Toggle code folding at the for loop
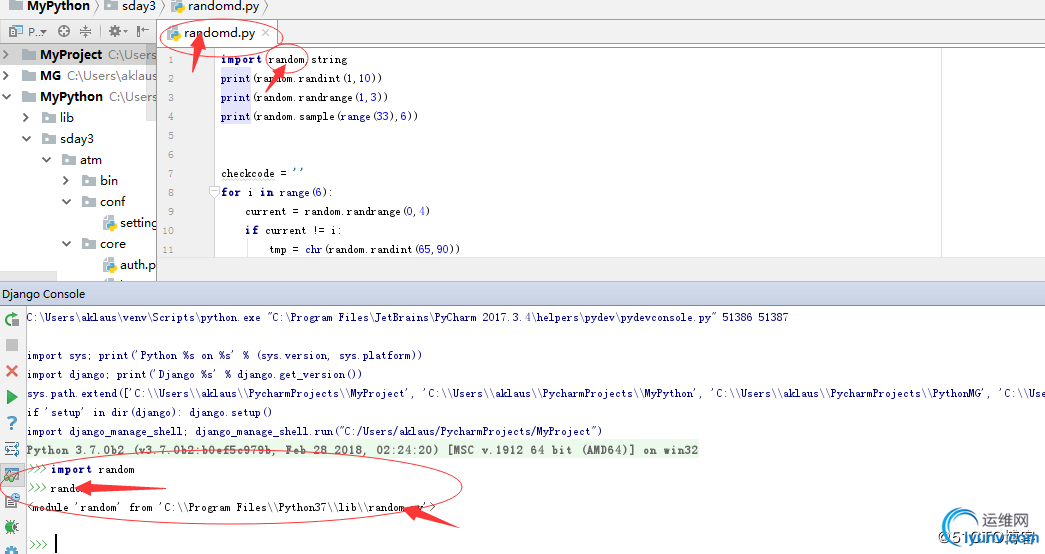 (213, 192)
